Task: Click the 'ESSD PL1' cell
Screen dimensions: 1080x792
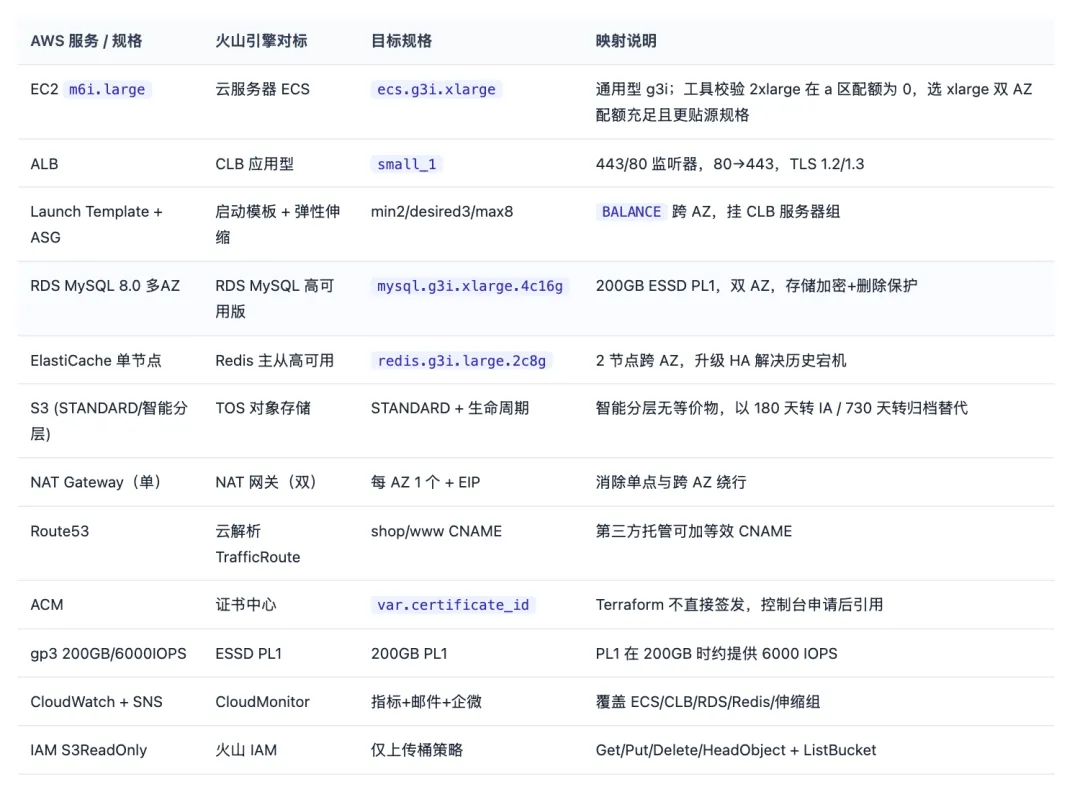Action: coord(248,654)
